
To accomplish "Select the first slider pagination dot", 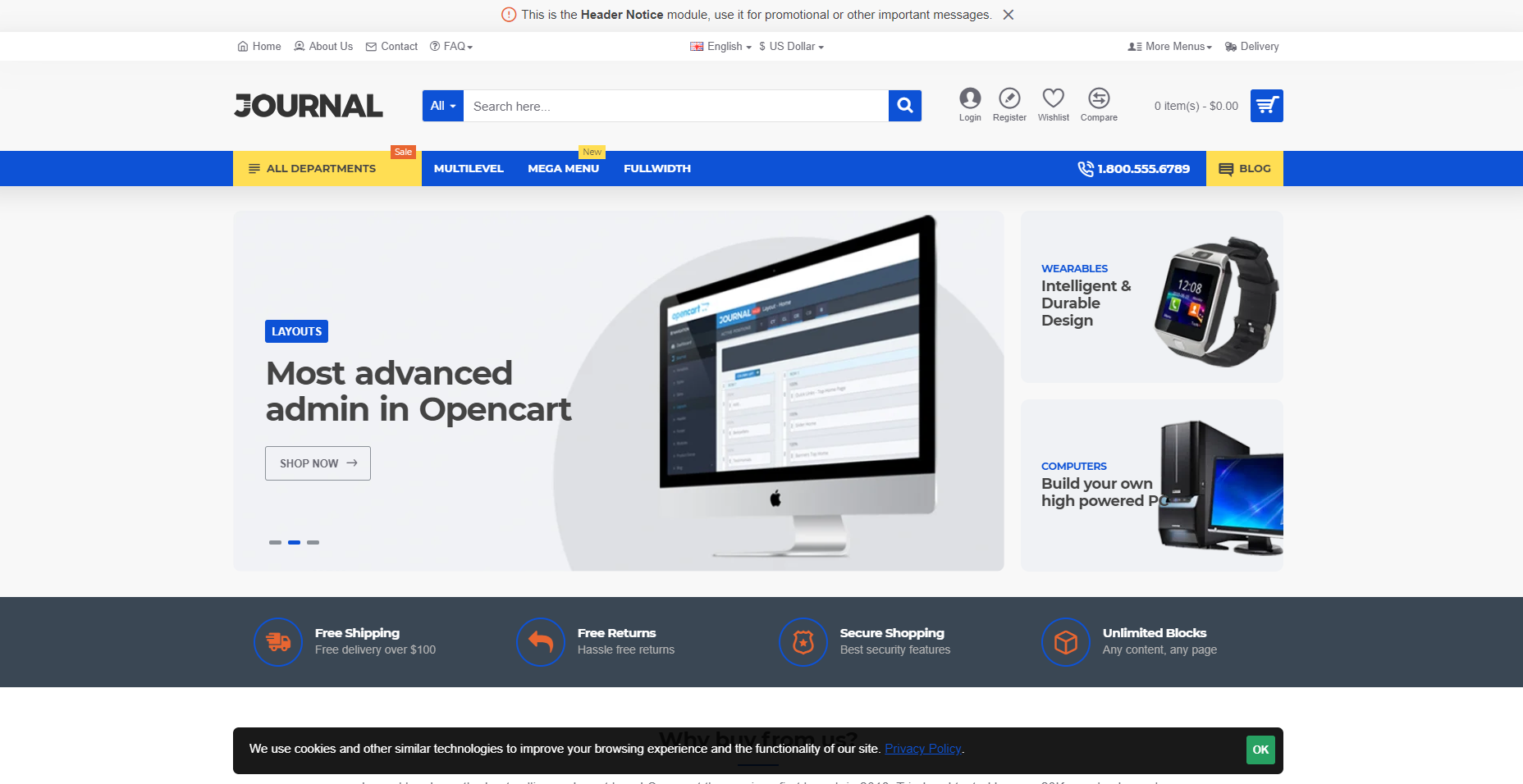I will pyautogui.click(x=275, y=542).
